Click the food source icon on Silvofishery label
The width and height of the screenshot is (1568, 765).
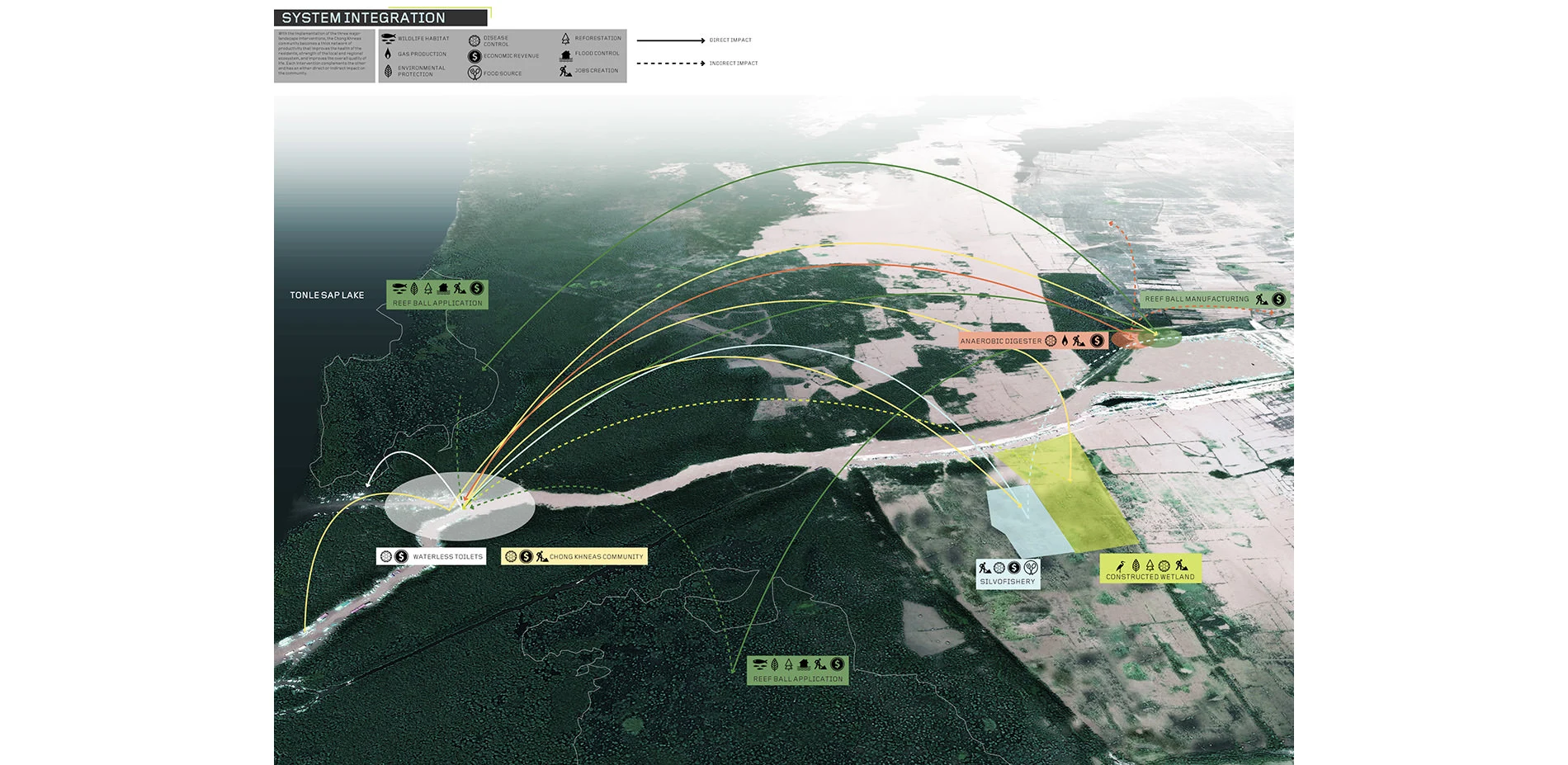[x=1030, y=568]
